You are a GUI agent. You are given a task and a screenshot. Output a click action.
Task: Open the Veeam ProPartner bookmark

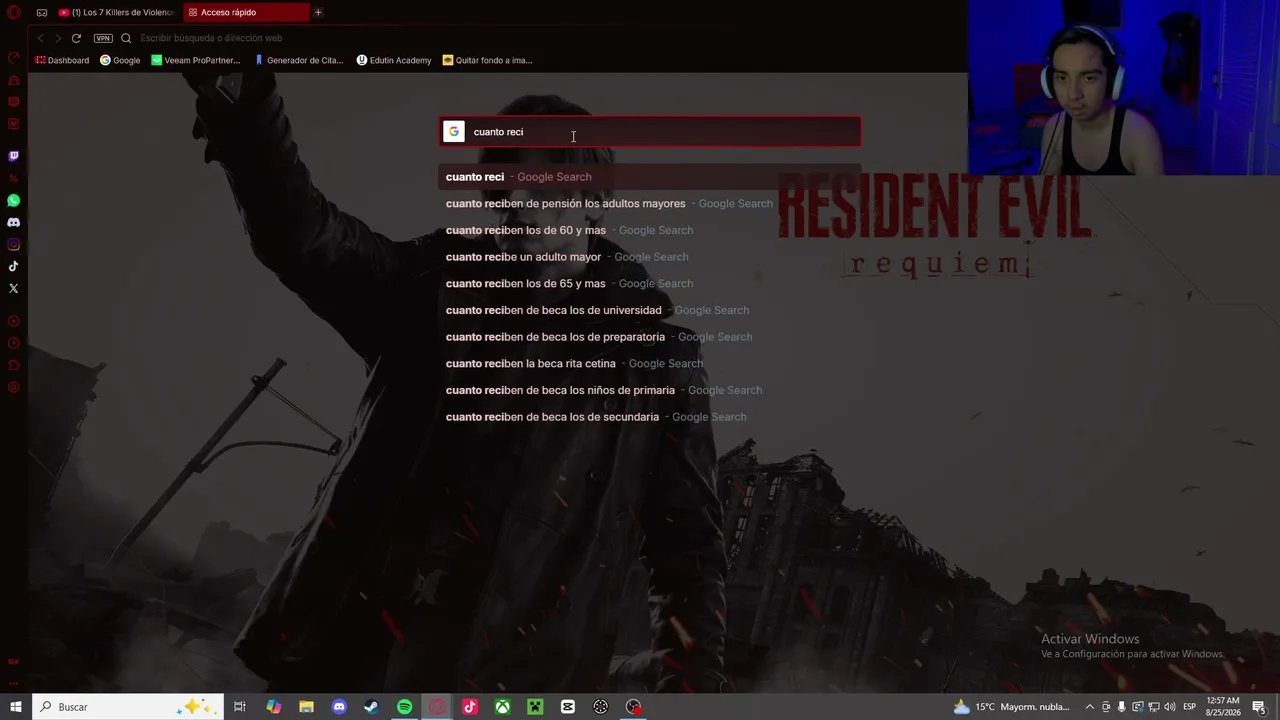(x=196, y=60)
